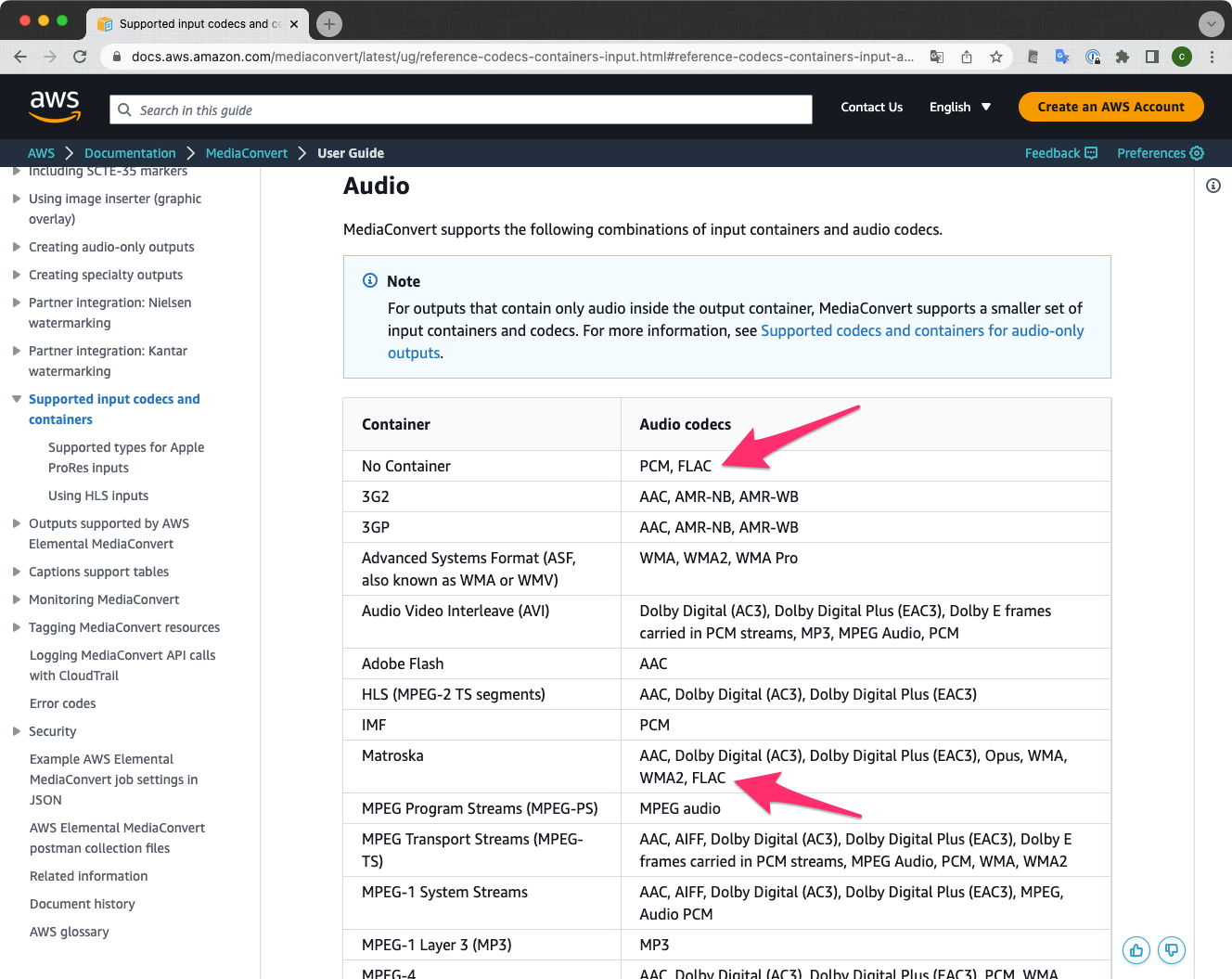
Task: Open Supported types for Apple ProRes inputs
Action: click(126, 457)
